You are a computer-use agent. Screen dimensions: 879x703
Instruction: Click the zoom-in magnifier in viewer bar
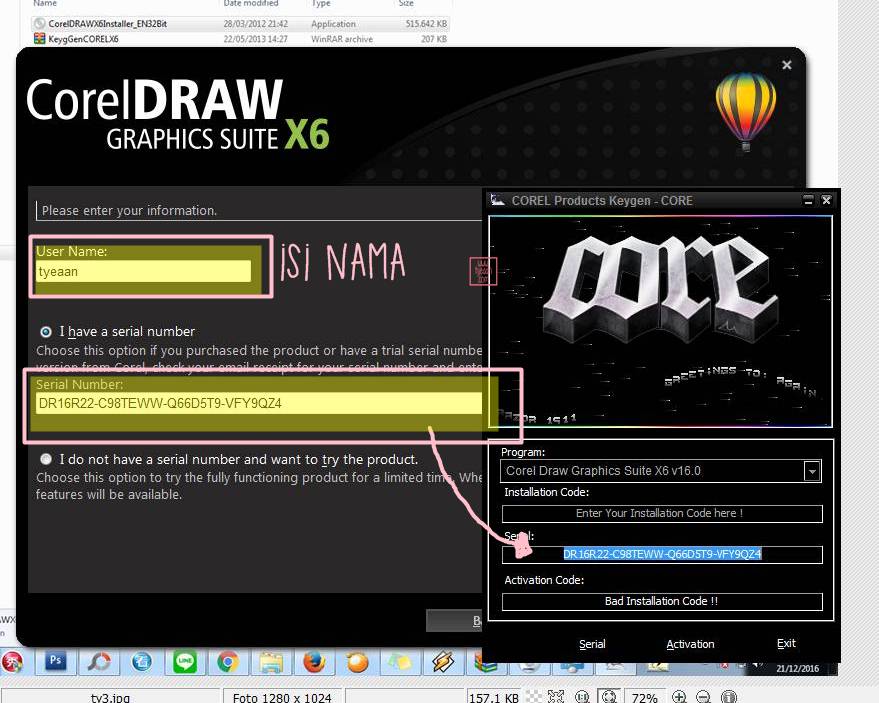(x=679, y=697)
